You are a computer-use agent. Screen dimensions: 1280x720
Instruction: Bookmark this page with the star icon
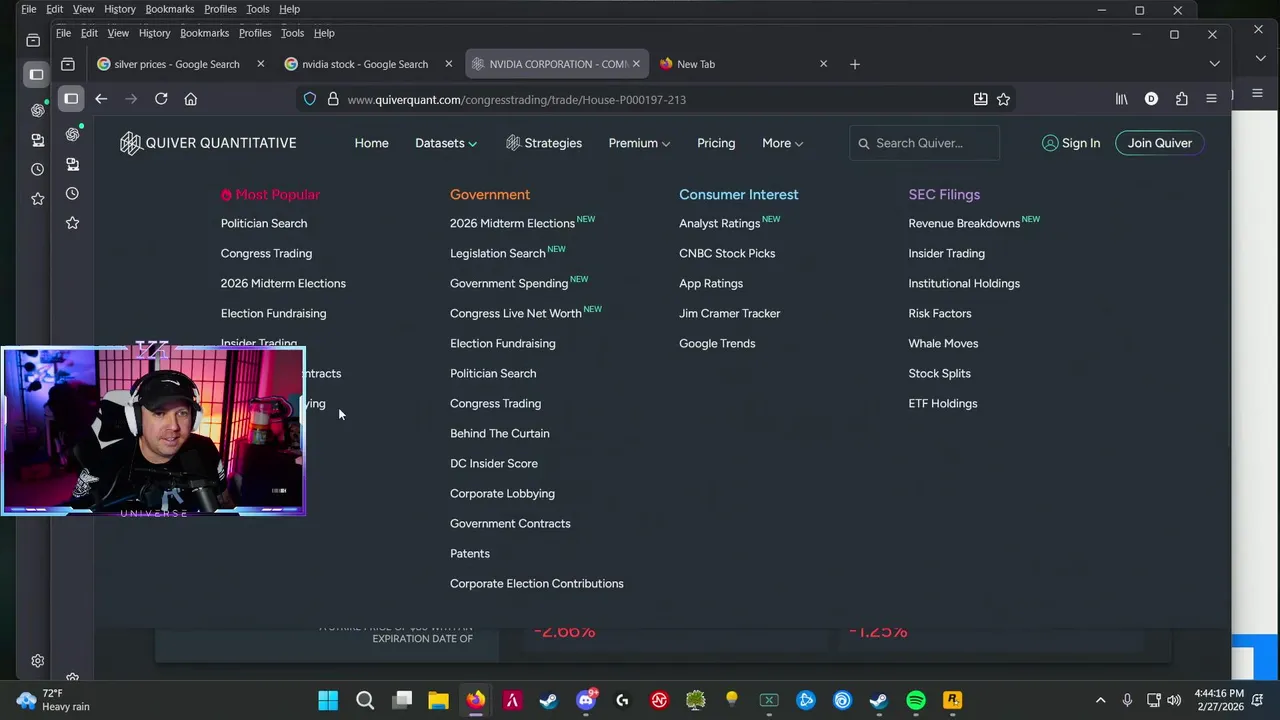pyautogui.click(x=1003, y=99)
